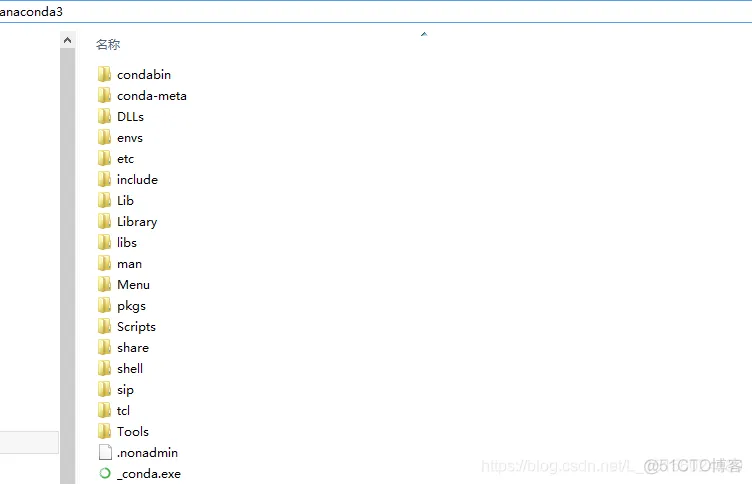This screenshot has height=484, width=752.
Task: Click the conda-meta folder icon
Action: point(104,95)
